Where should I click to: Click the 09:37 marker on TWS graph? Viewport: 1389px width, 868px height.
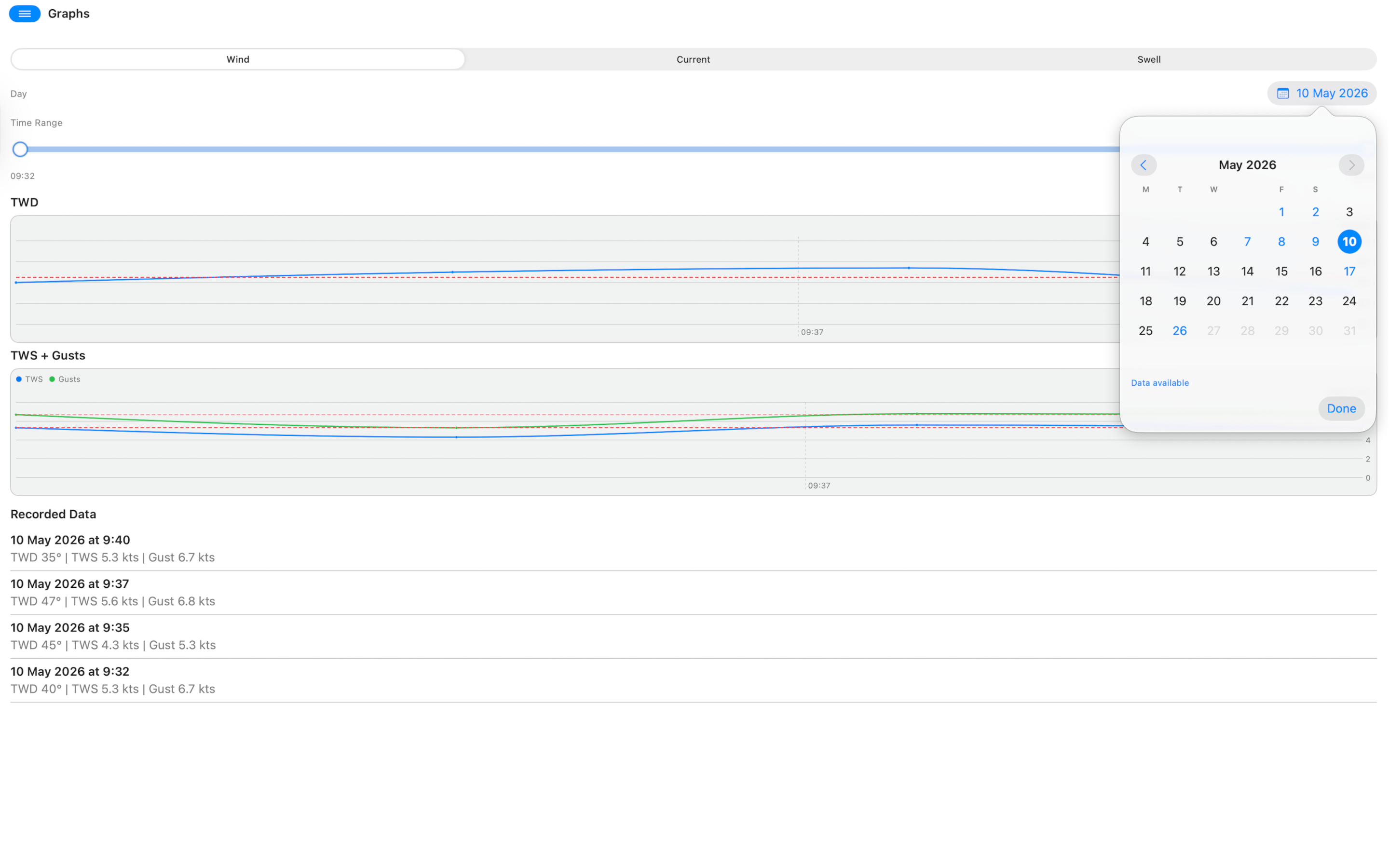[x=819, y=486]
